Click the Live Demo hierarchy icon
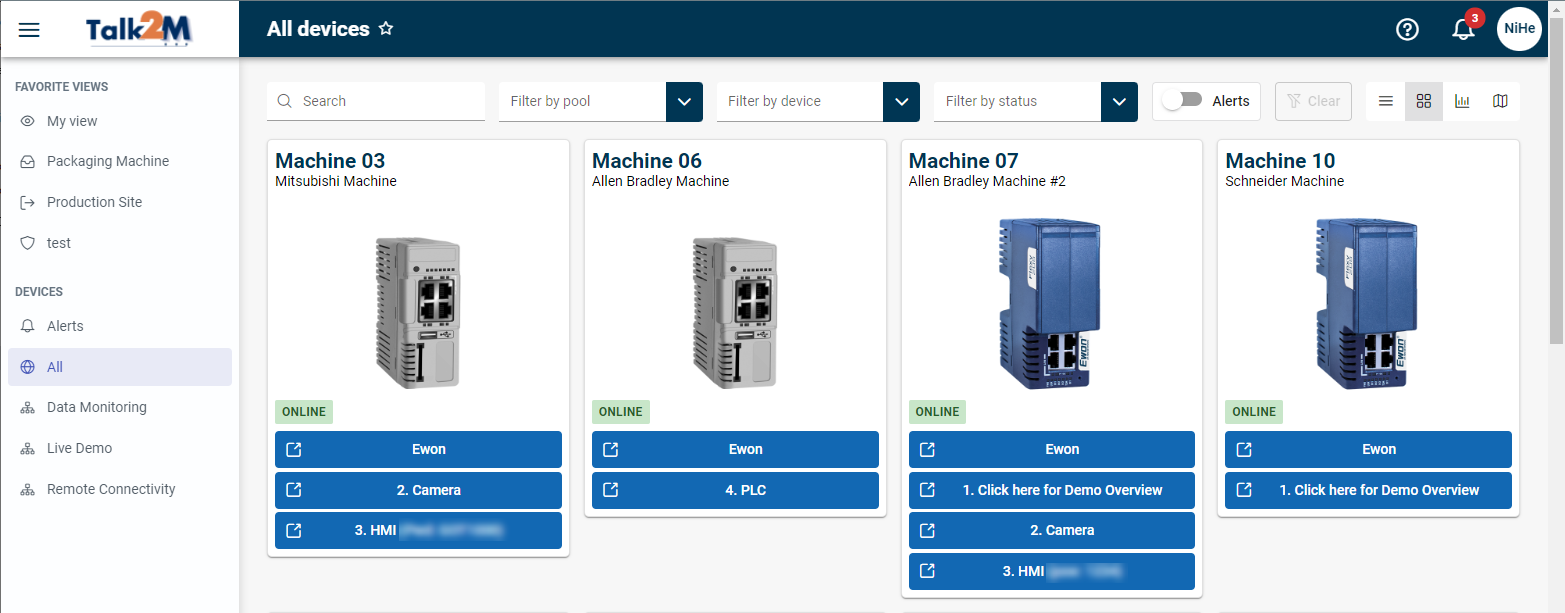The height and width of the screenshot is (613, 1565). (x=28, y=448)
